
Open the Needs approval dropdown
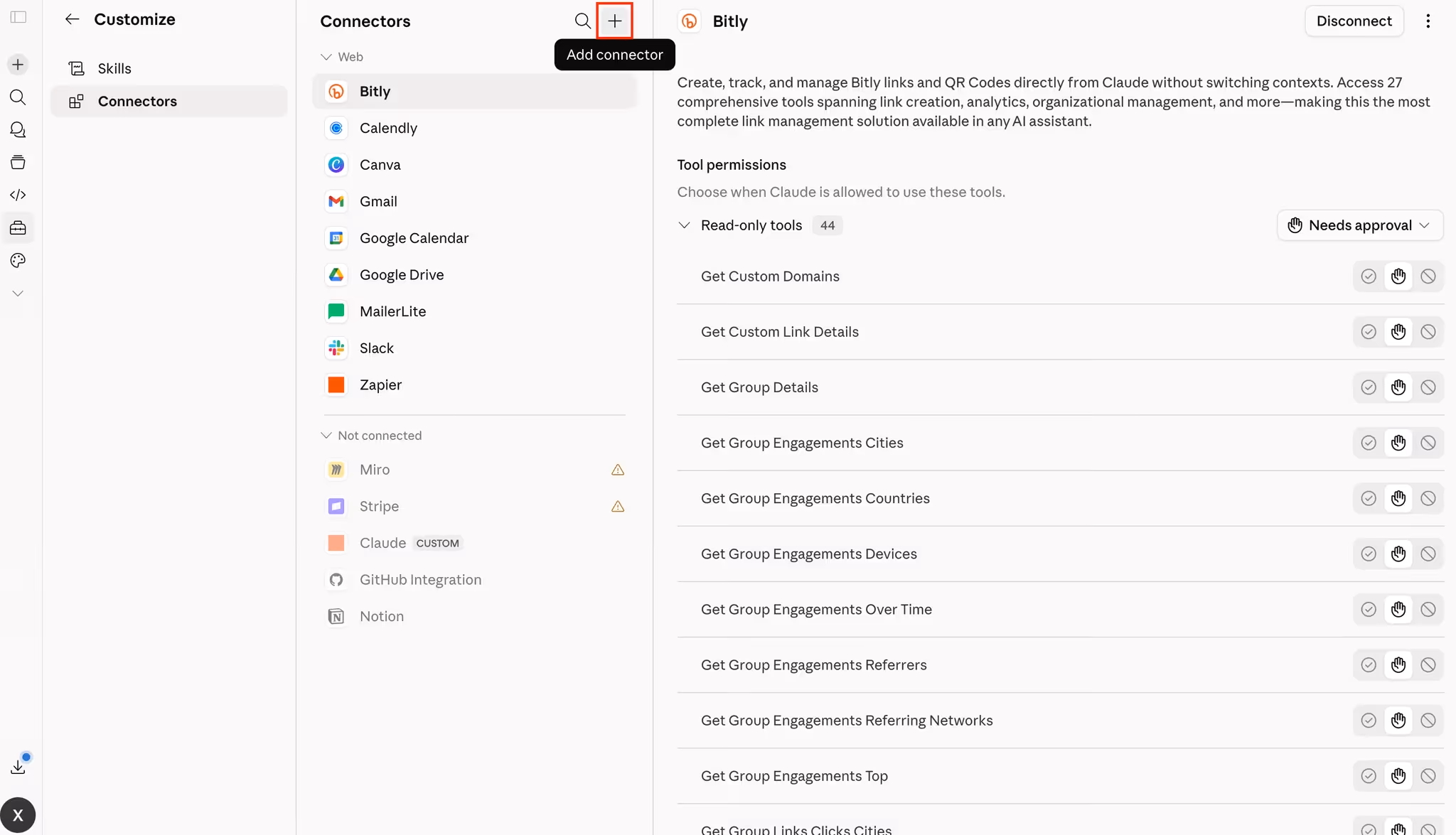pos(1360,225)
